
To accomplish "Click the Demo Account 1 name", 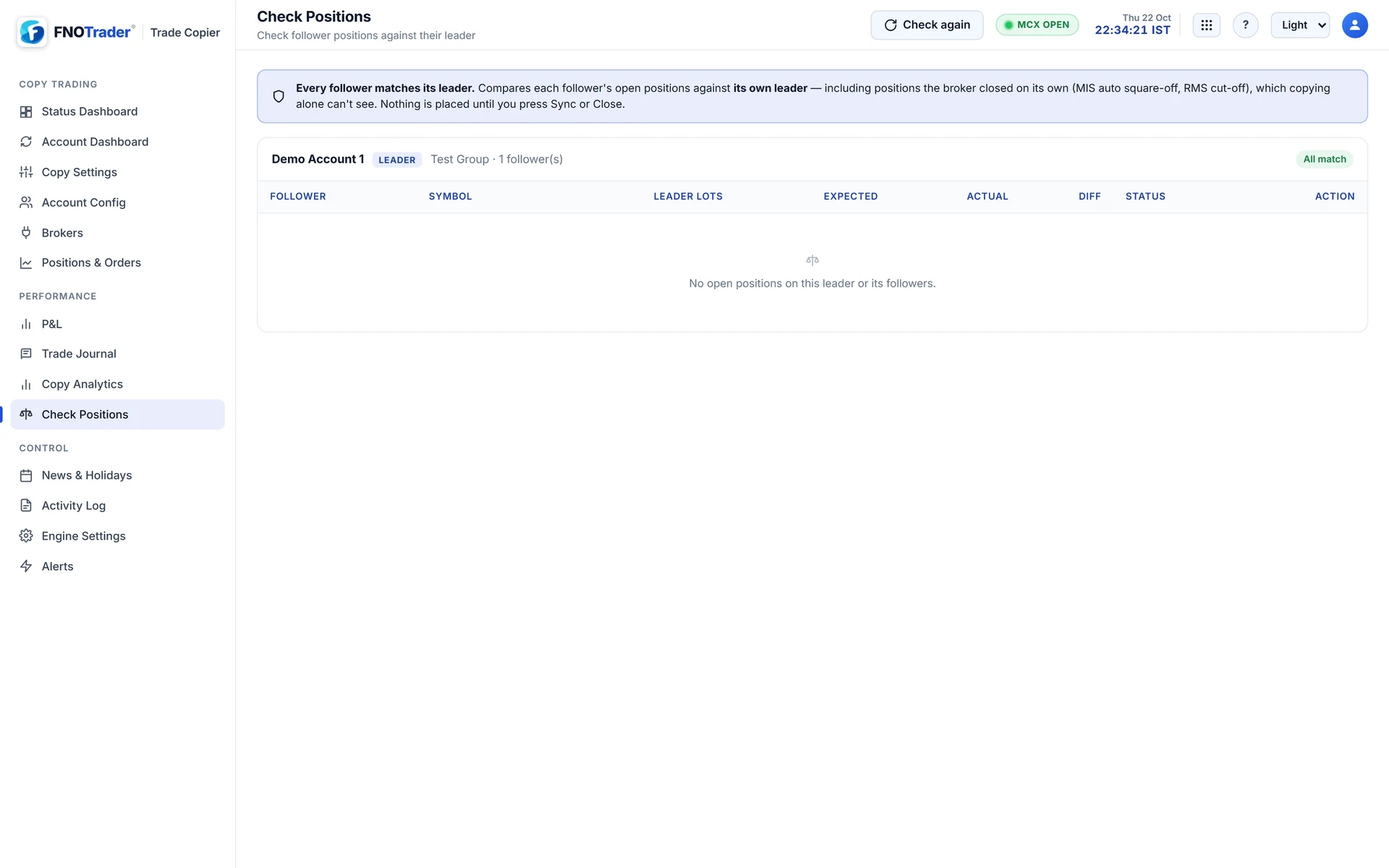I will (x=318, y=159).
